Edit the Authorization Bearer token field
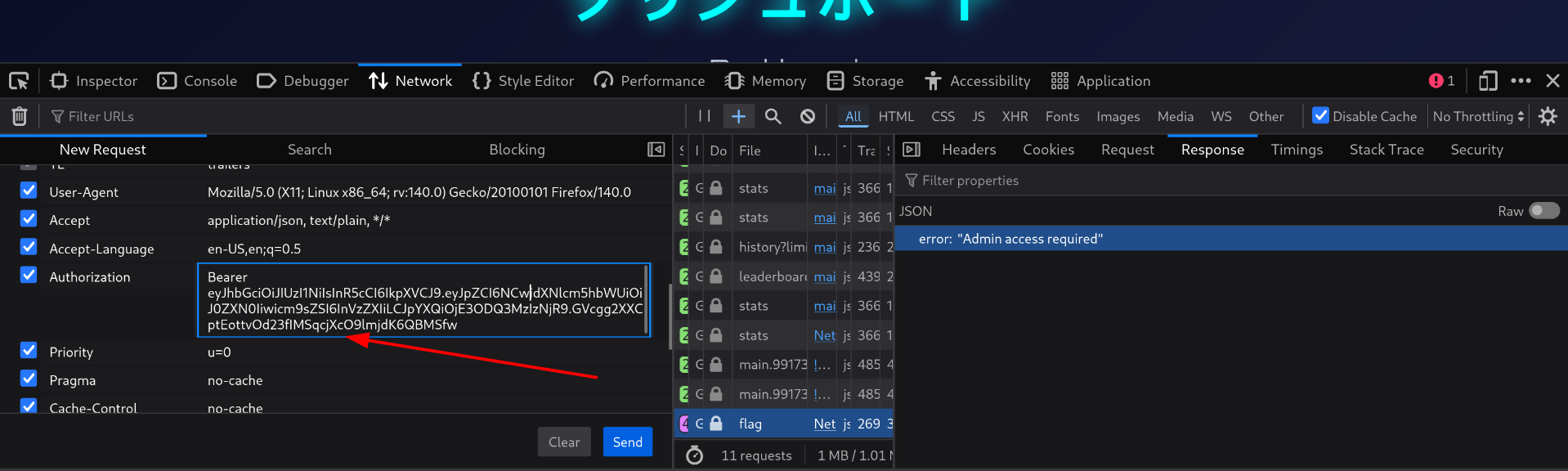This screenshot has width=1568, height=471. coord(423,300)
